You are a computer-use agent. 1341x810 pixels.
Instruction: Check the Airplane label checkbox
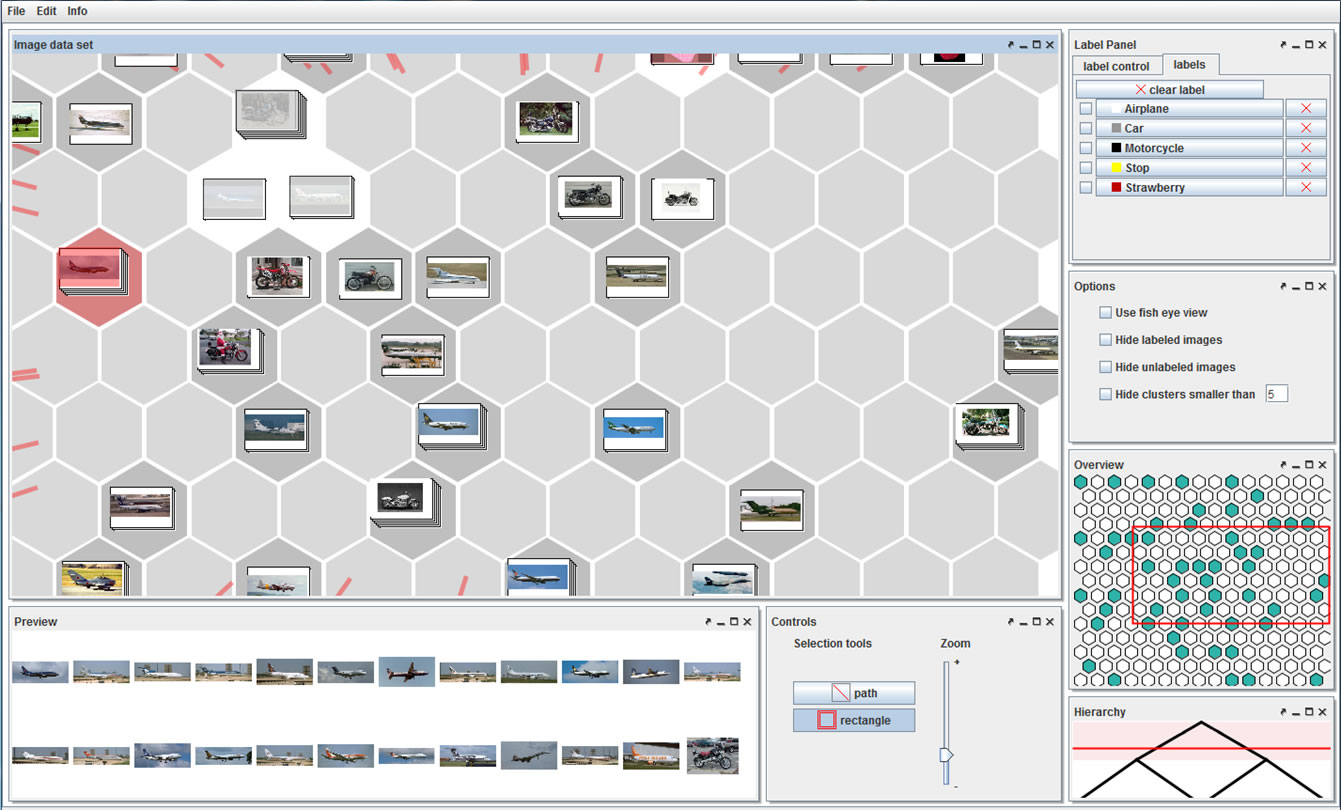pos(1086,108)
